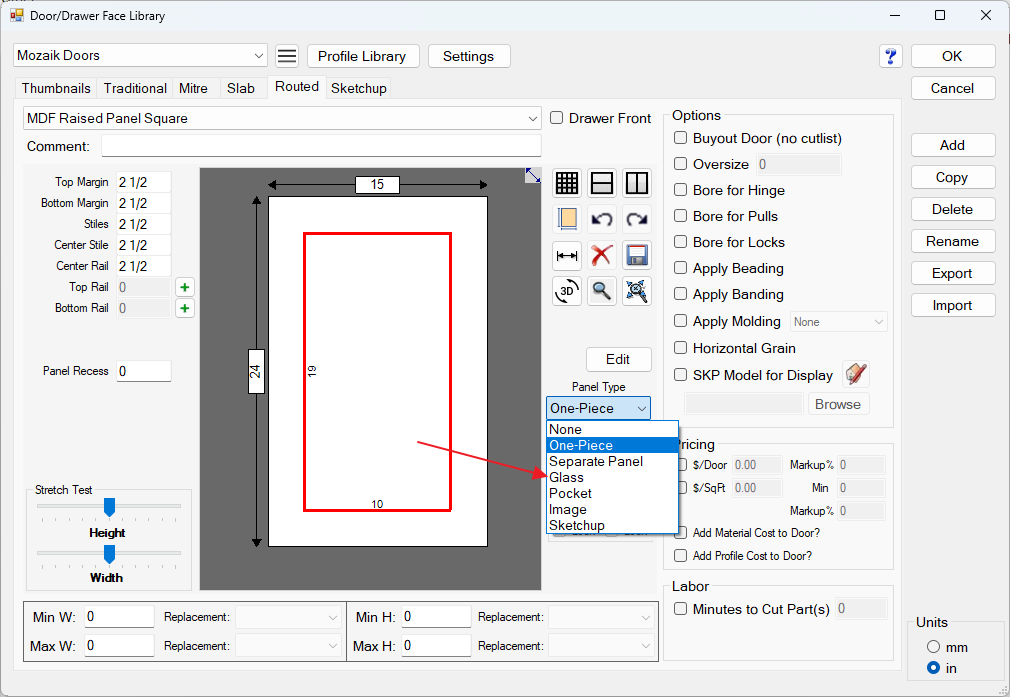Viewport: 1010px width, 697px height.
Task: Click the horizontal split panel icon
Action: 602,183
